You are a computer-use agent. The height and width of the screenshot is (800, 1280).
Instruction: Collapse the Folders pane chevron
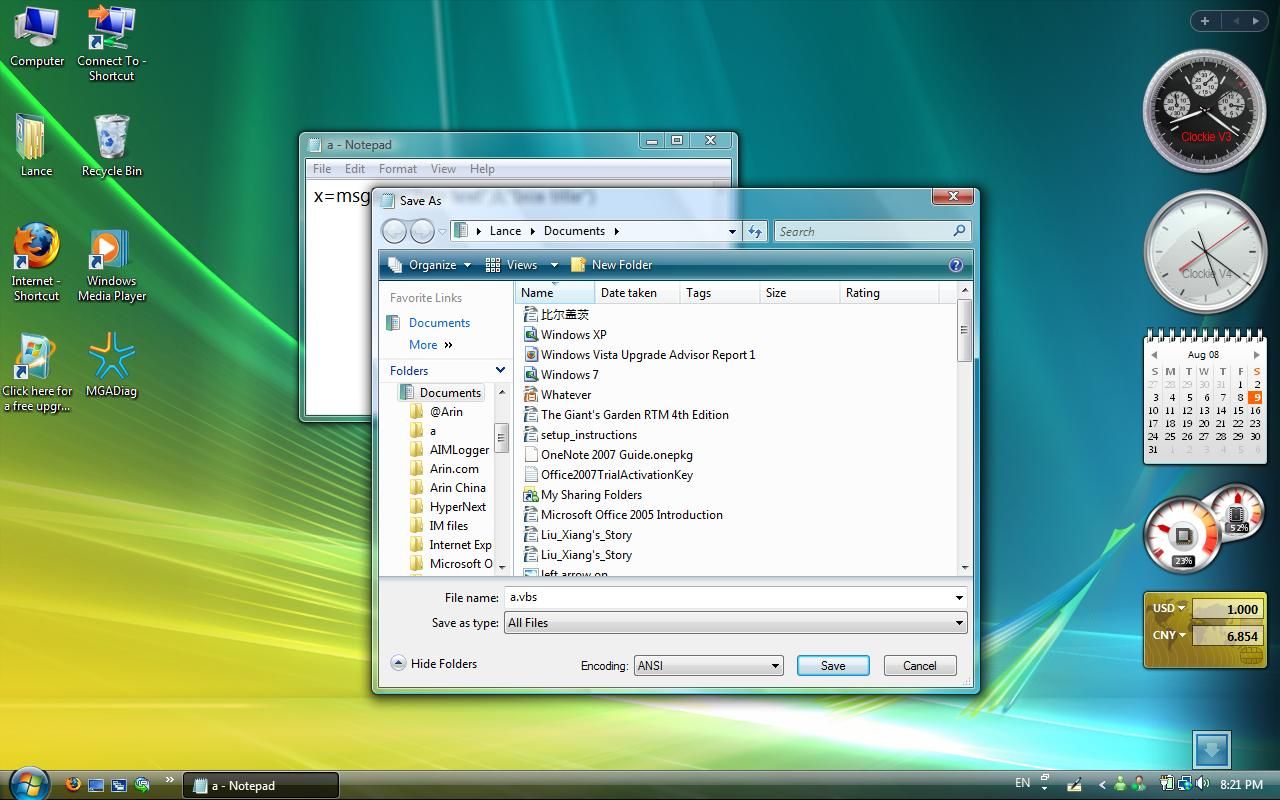coord(500,370)
